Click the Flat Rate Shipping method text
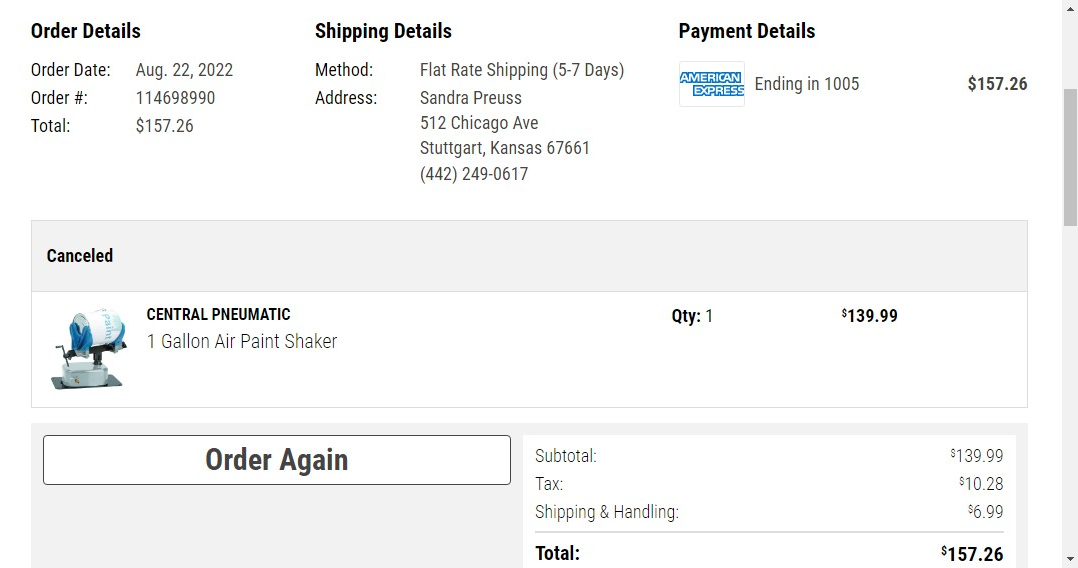 [x=522, y=70]
